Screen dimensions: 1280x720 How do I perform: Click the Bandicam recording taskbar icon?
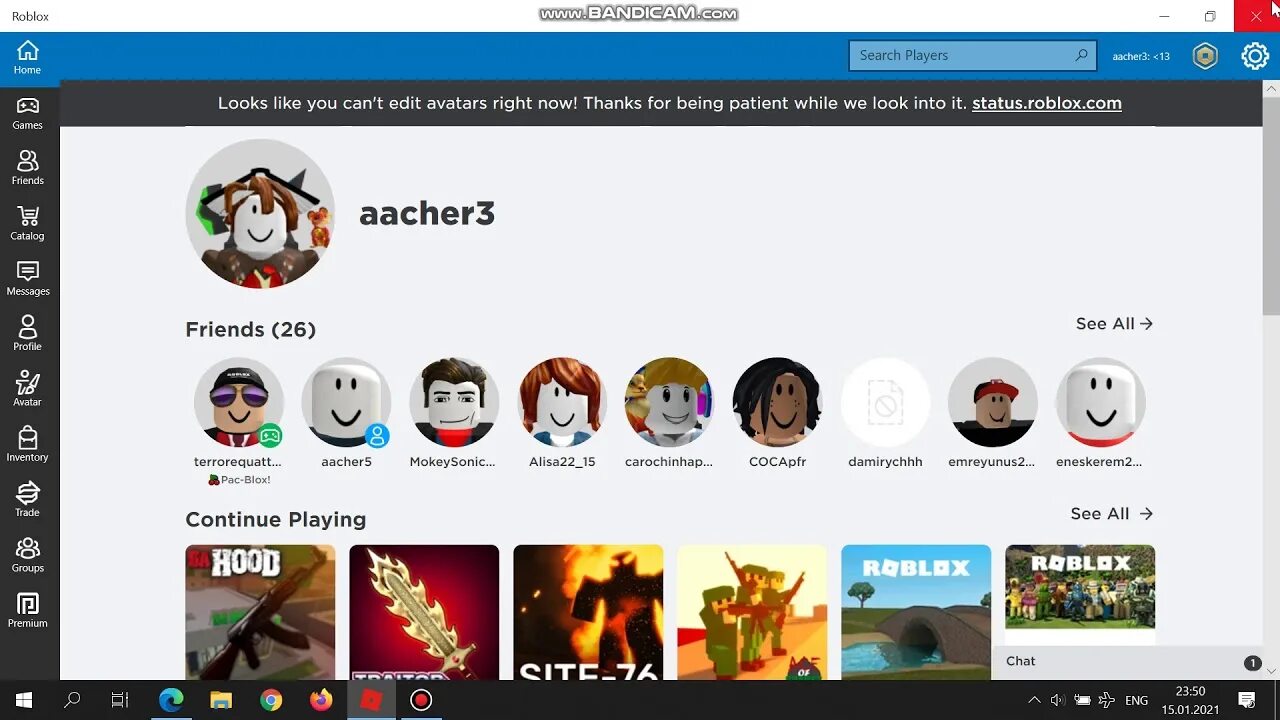pos(421,700)
